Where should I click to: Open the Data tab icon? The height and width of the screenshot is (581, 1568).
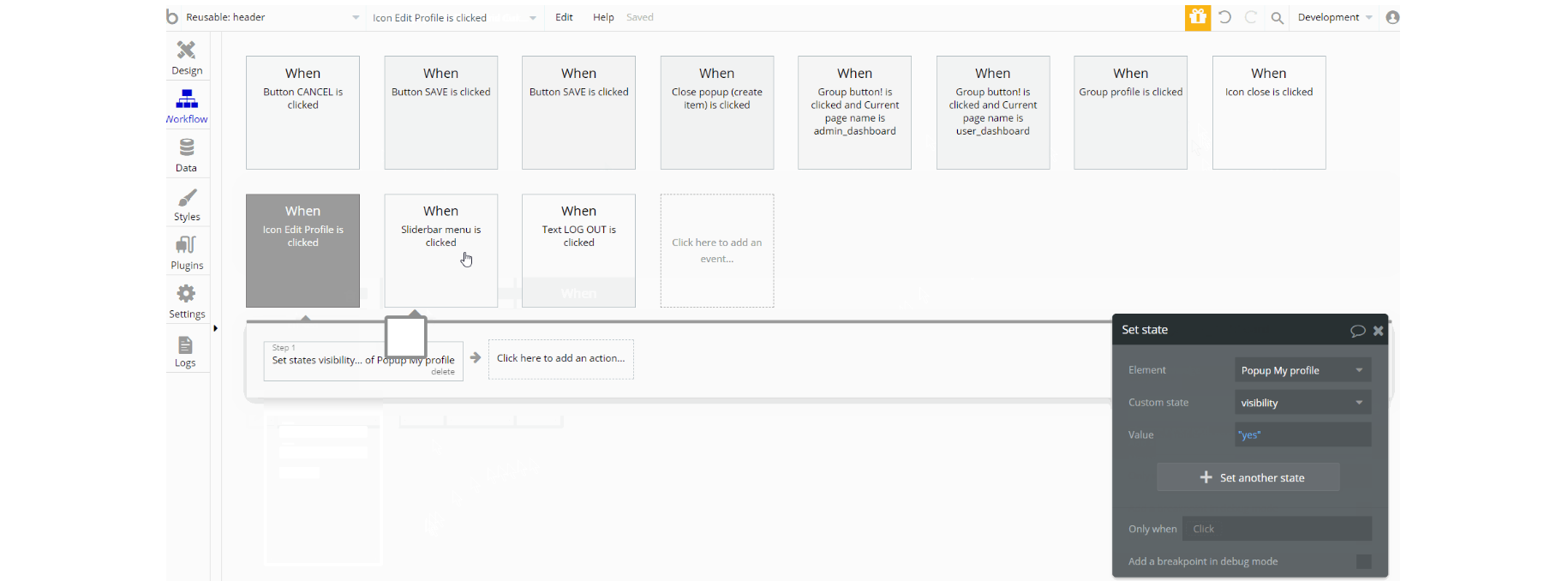click(187, 148)
